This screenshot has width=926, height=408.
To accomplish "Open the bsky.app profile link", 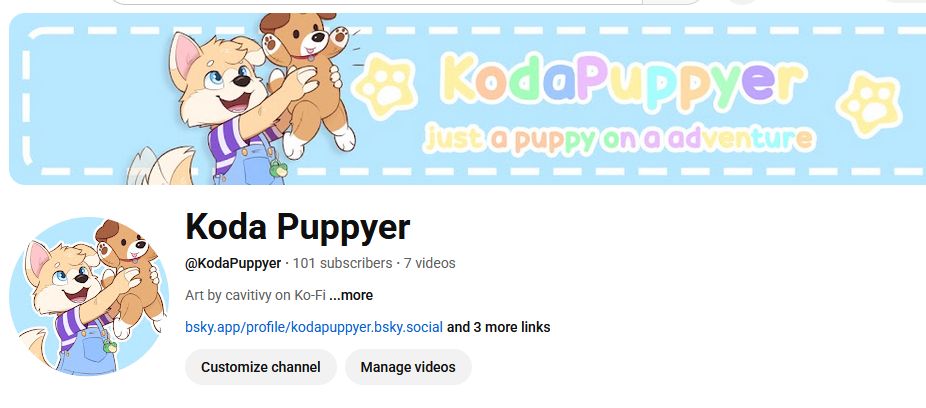I will tap(314, 327).
